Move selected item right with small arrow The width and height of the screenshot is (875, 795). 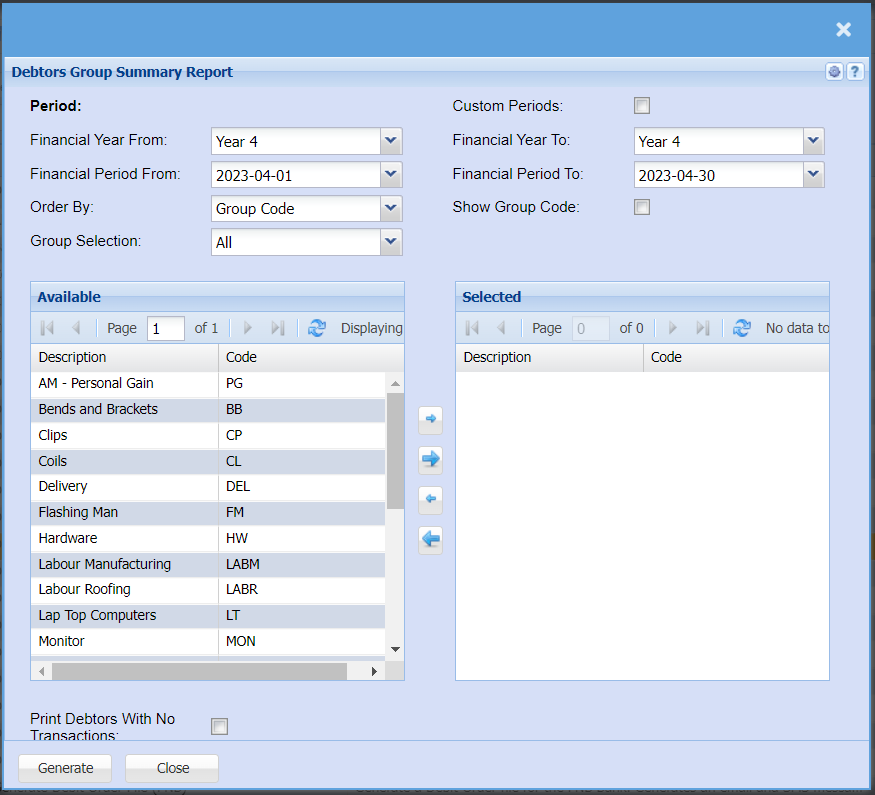click(x=430, y=420)
